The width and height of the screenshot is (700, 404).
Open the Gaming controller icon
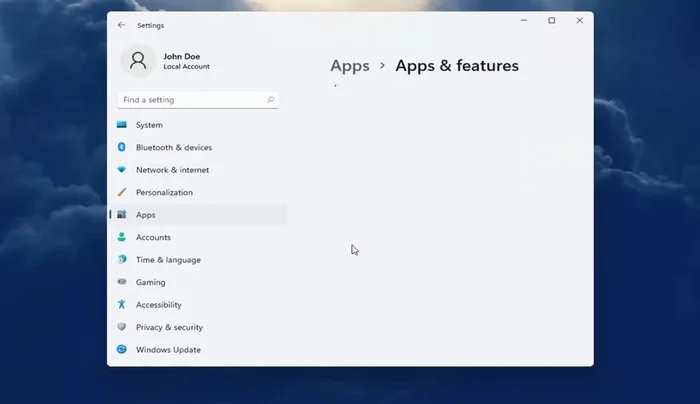[x=122, y=282]
